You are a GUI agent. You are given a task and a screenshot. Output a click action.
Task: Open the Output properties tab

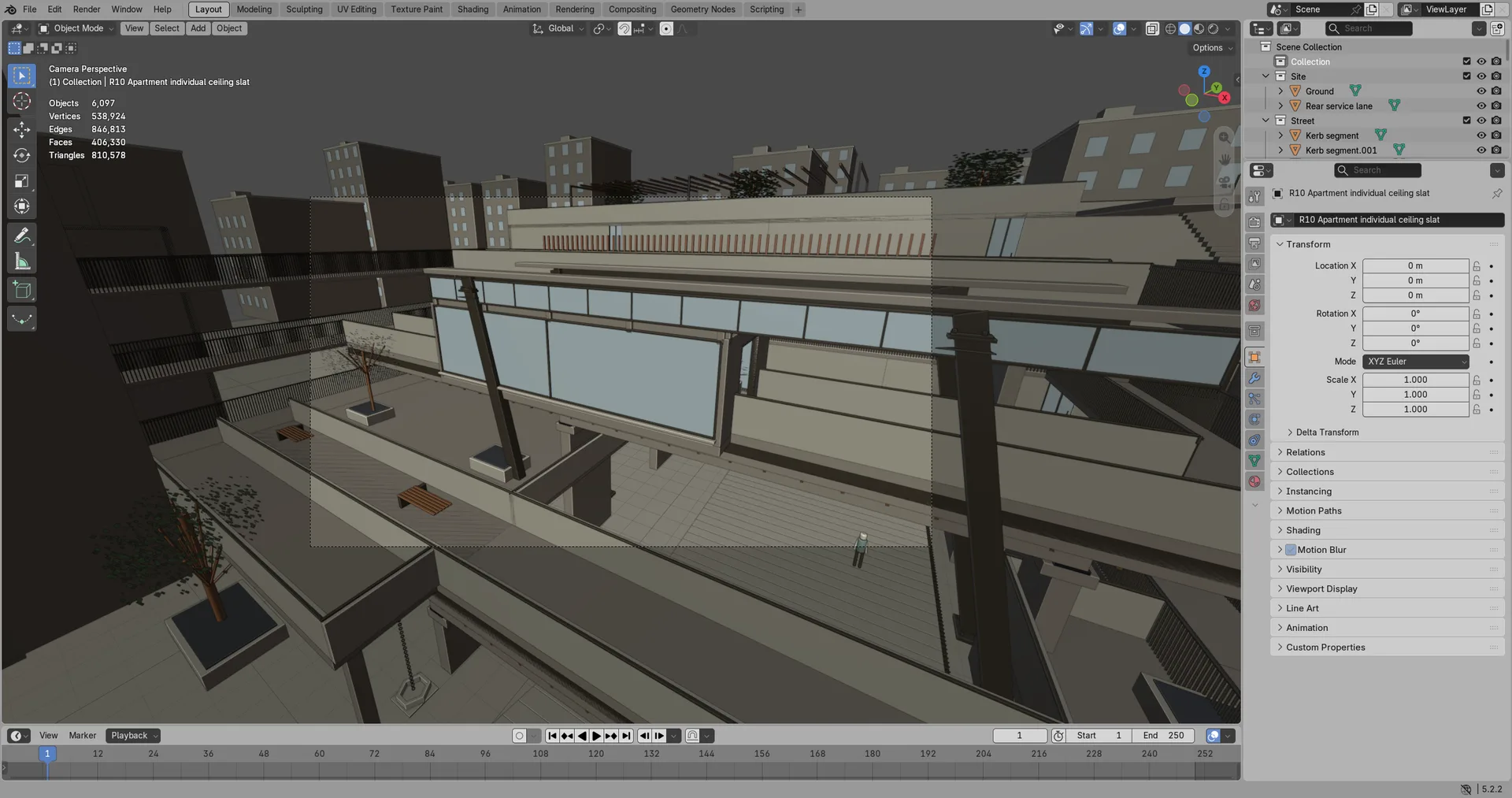tap(1254, 243)
